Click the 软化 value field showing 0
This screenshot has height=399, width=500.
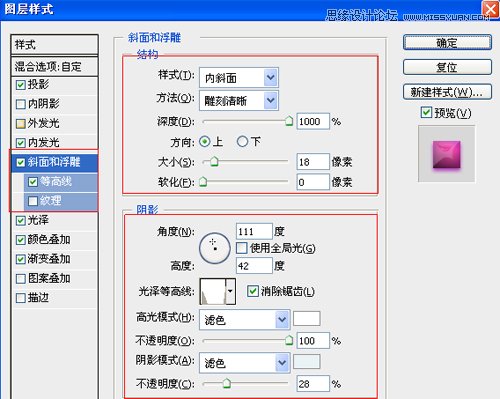pyautogui.click(x=313, y=182)
